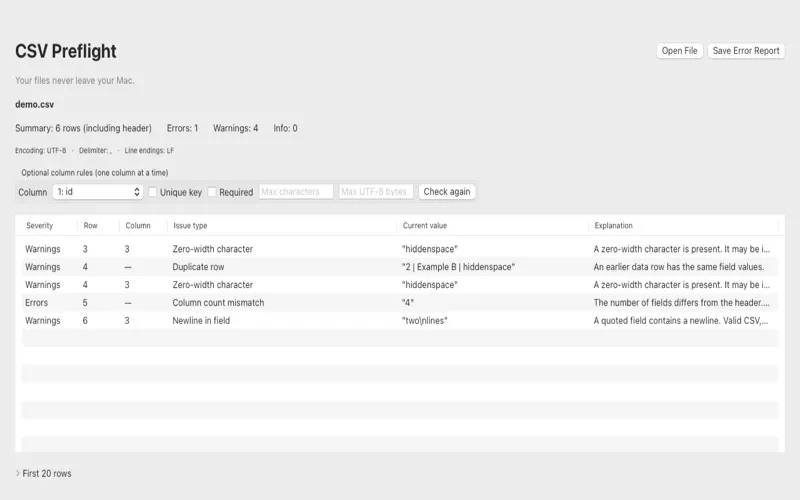The image size is (800, 500).
Task: Click the Warnings: 4 summary count
Action: coord(235,128)
